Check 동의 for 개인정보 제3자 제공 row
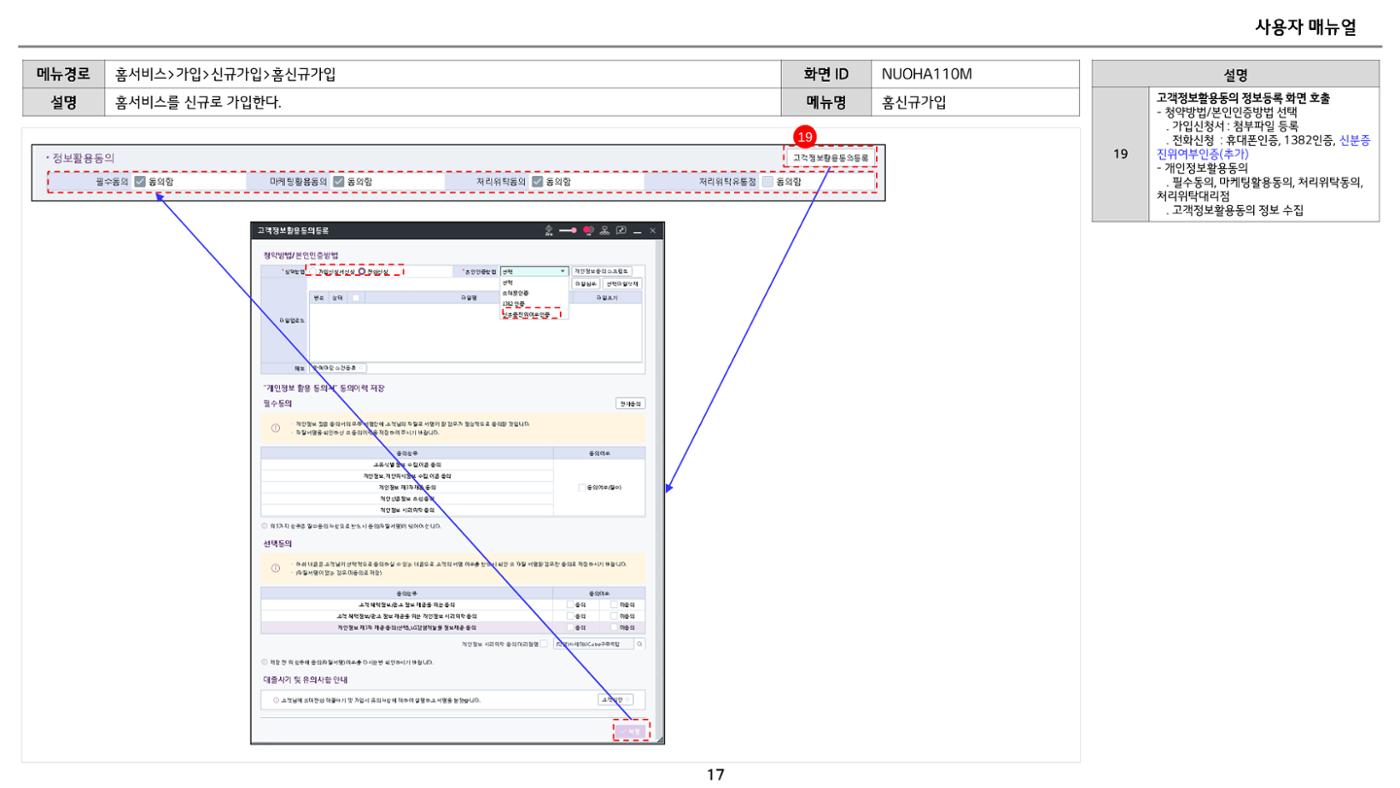 click(x=571, y=627)
